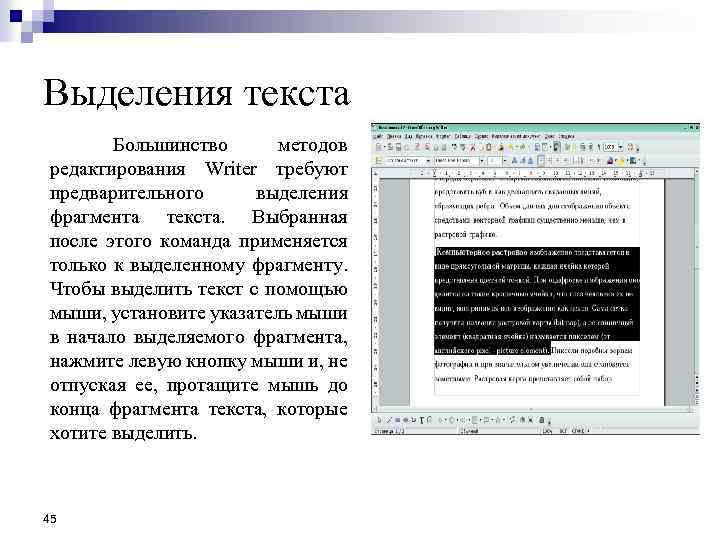Toggle Align Right paragraph button
Screen dimensions: 720x540
(557, 161)
